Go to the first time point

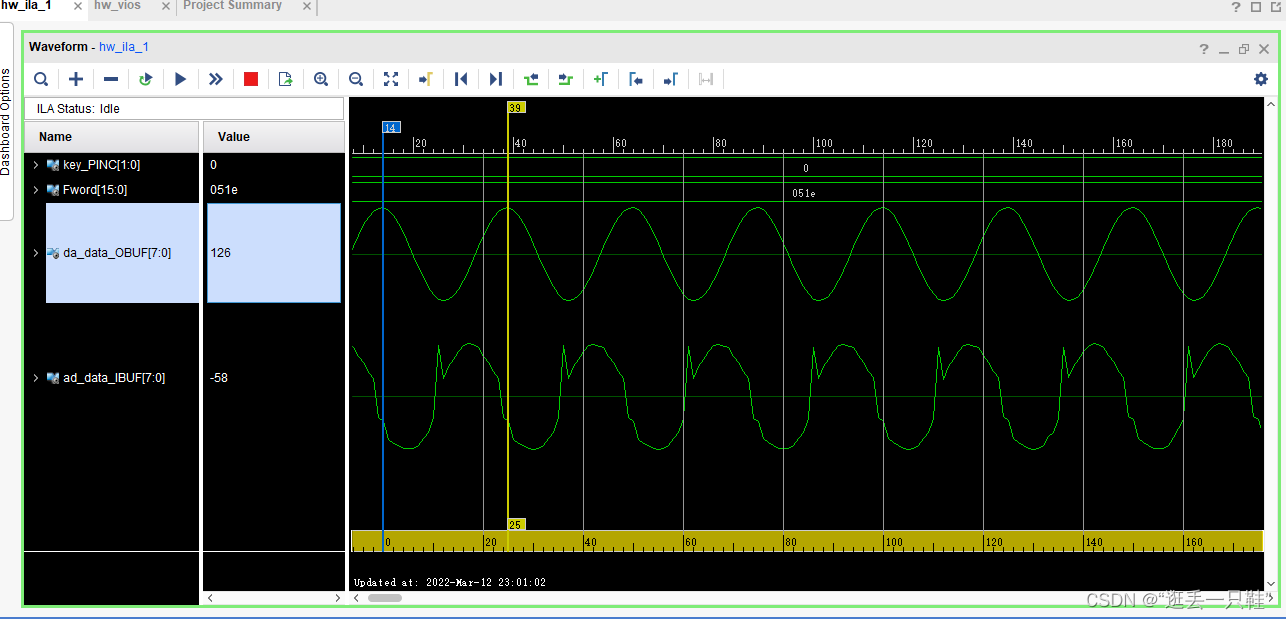pyautogui.click(x=461, y=79)
